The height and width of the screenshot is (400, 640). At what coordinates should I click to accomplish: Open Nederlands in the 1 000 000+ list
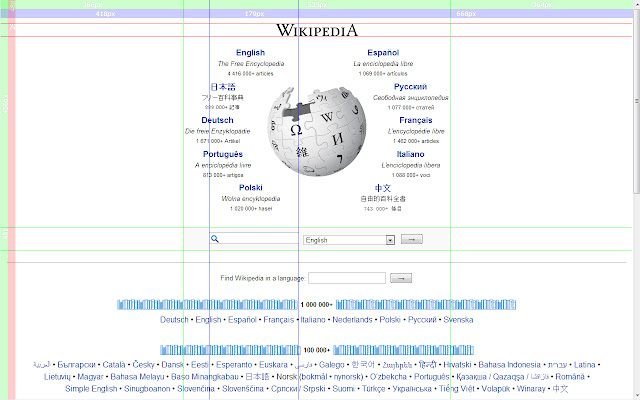click(x=352, y=320)
